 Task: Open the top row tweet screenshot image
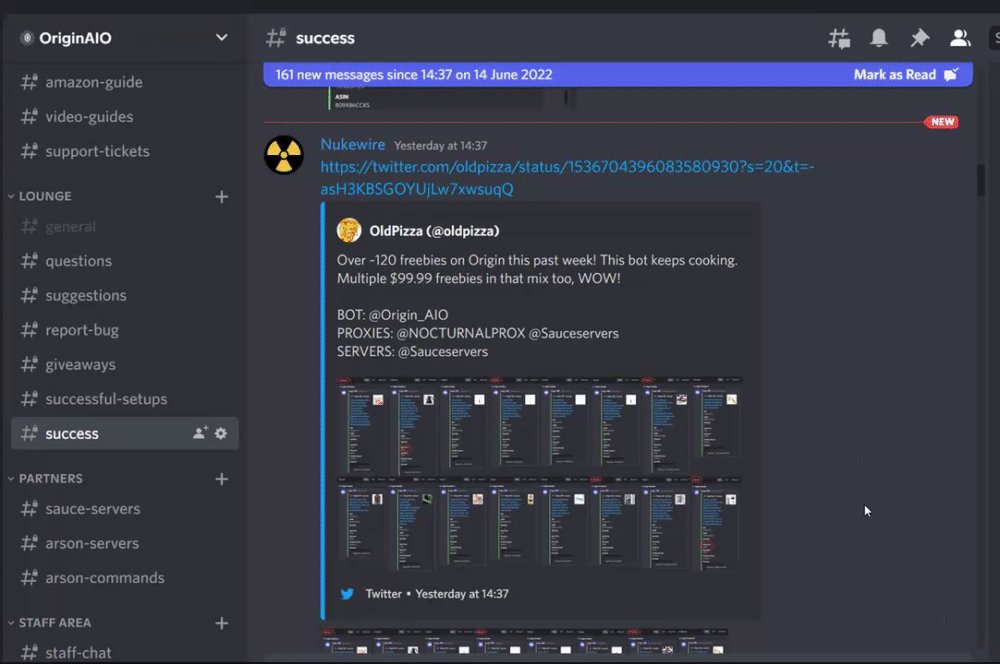click(x=540, y=425)
